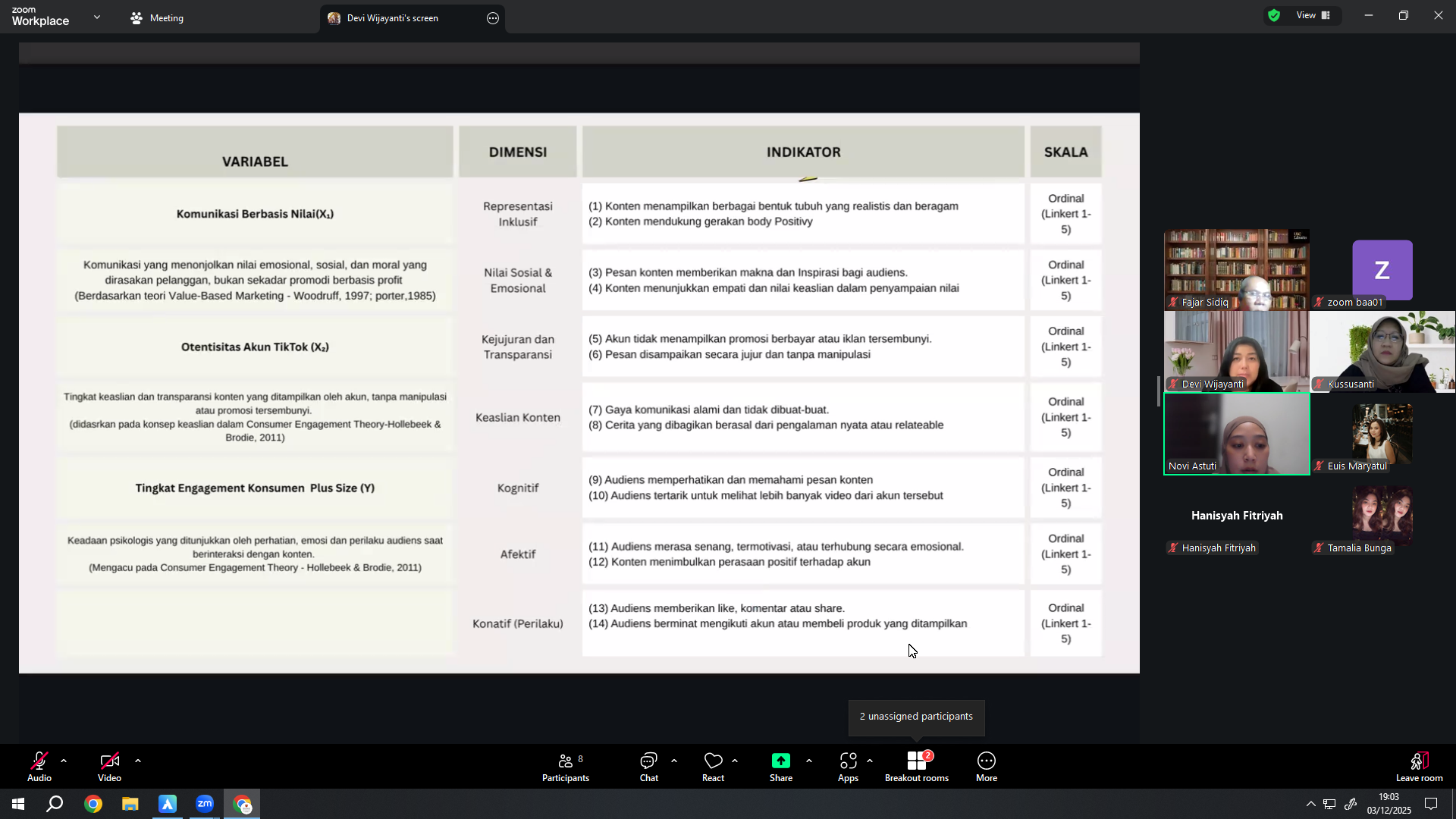The width and height of the screenshot is (1456, 819).
Task: Open Breakout rooms
Action: pos(917,767)
